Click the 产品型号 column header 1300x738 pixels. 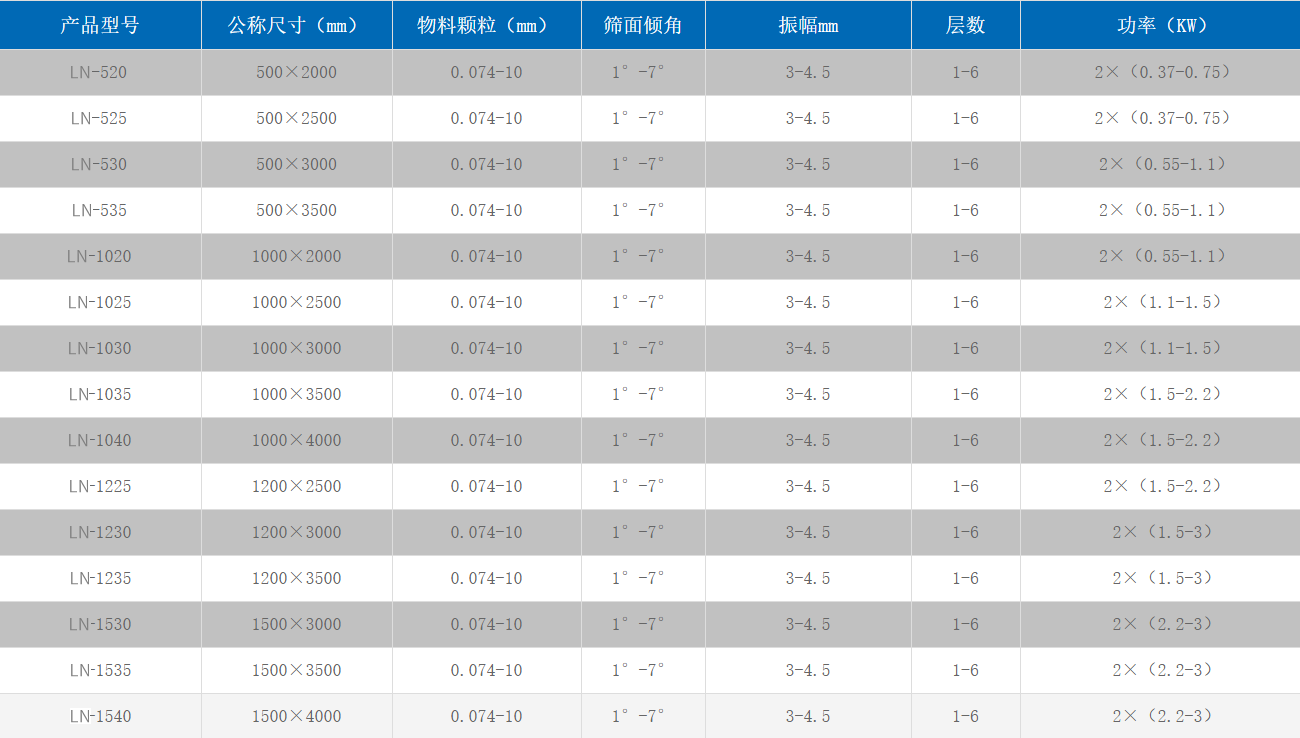pyautogui.click(x=100, y=25)
